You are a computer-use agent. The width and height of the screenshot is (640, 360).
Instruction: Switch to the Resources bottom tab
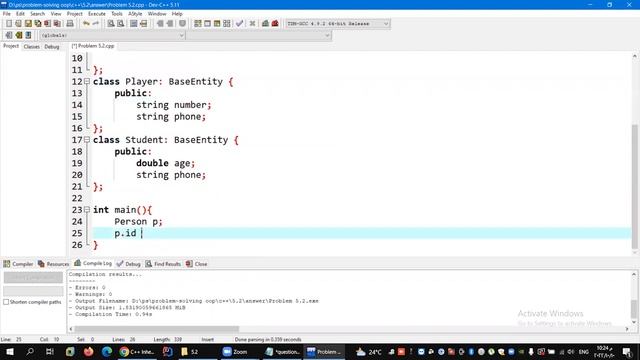53,264
